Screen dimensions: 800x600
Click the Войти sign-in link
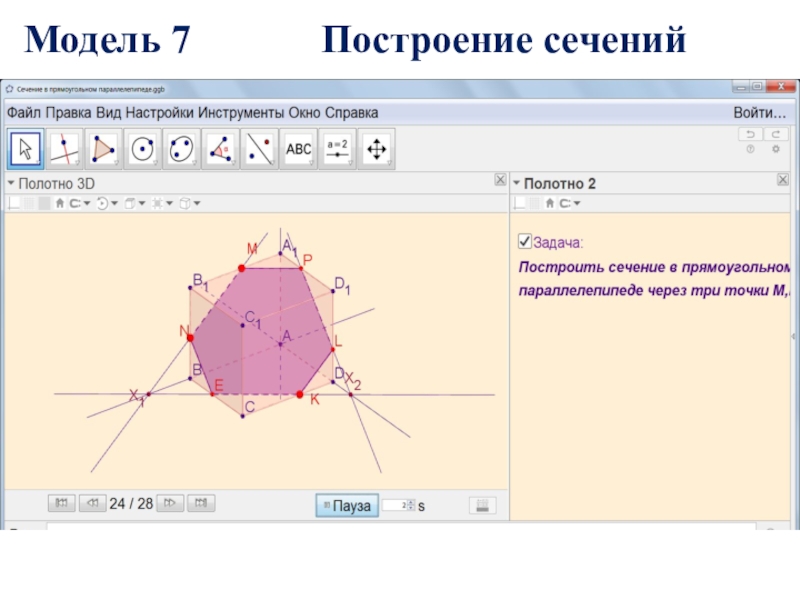point(760,113)
